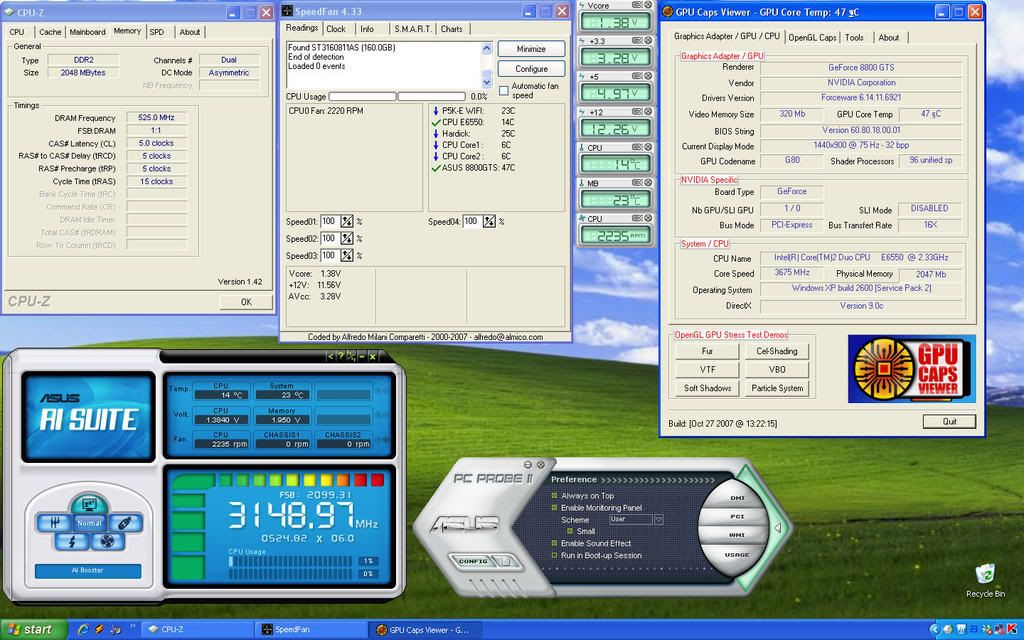Expand the Scheme dropdown in PC Probe
1024x640 pixels.
click(658, 520)
